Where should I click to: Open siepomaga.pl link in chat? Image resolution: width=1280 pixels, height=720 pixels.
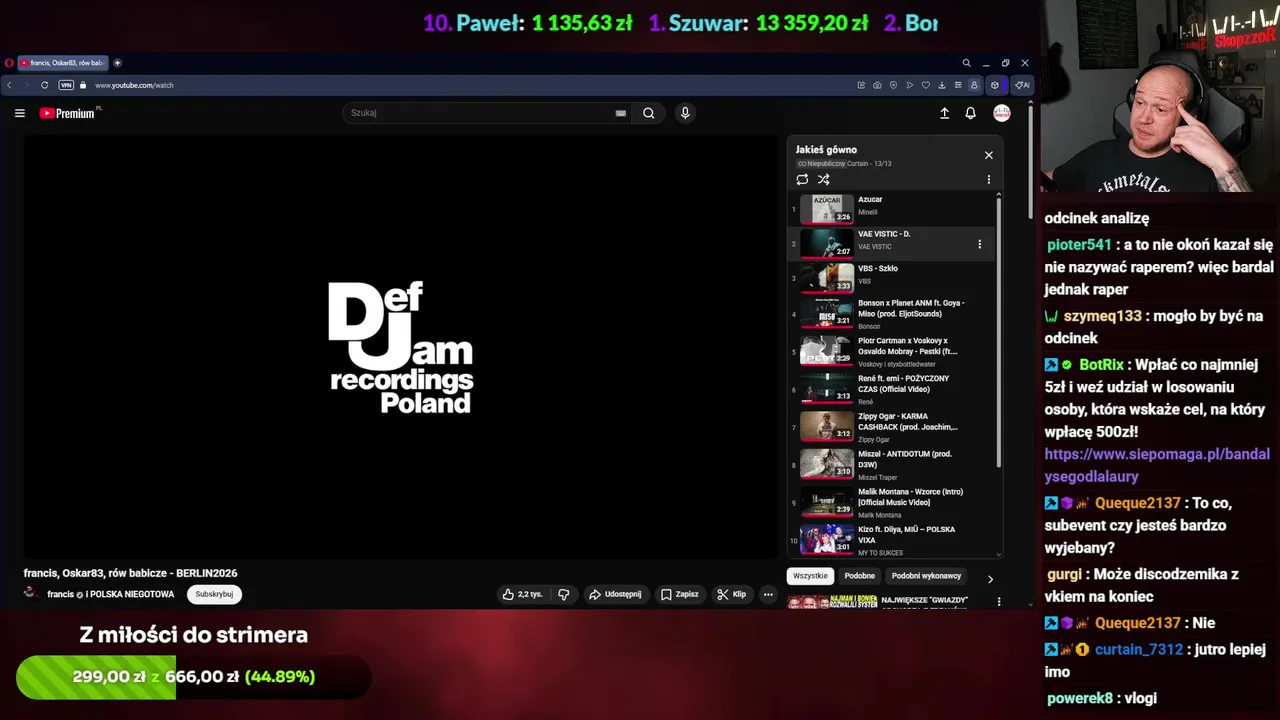1157,465
